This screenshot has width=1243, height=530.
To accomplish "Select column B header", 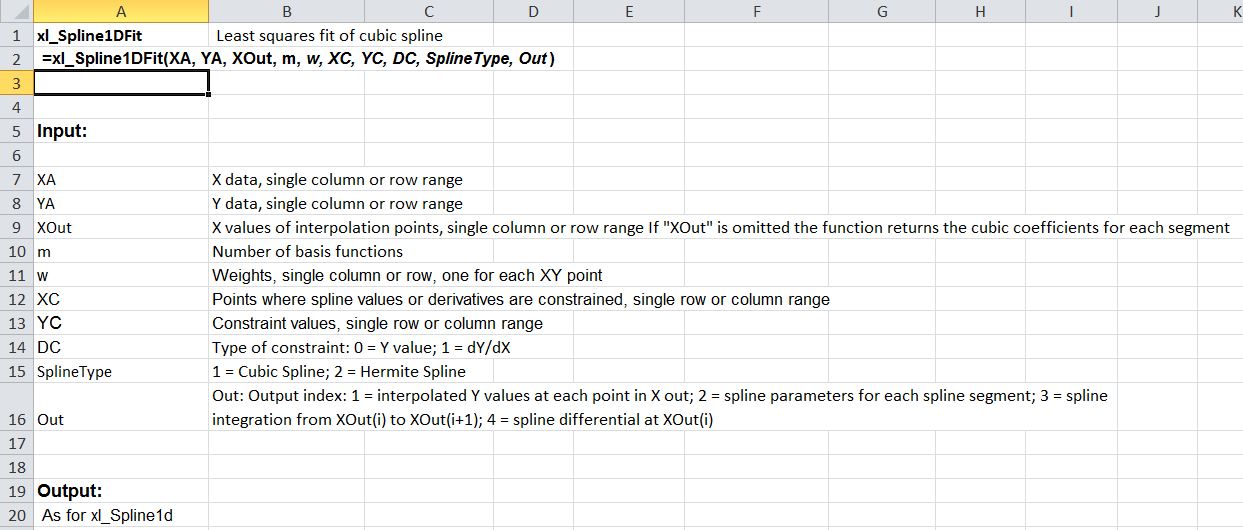I will click(287, 11).
